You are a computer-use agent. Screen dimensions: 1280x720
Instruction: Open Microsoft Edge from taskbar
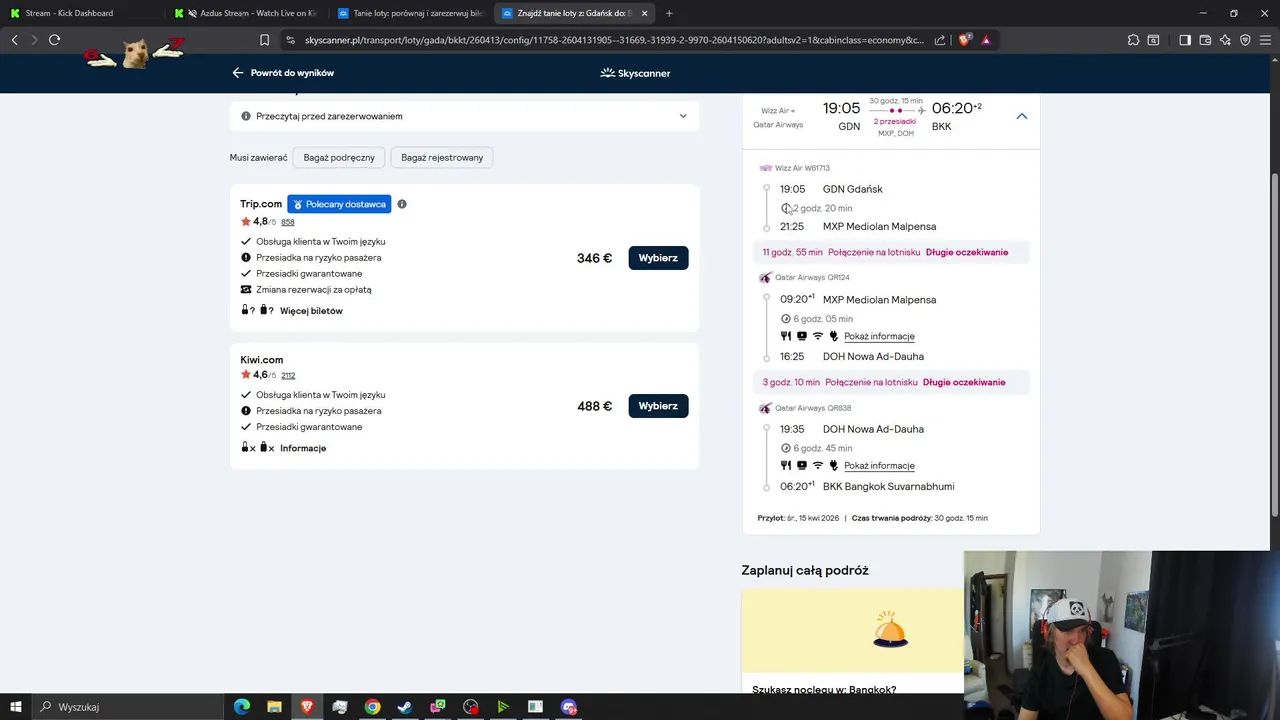[x=242, y=707]
